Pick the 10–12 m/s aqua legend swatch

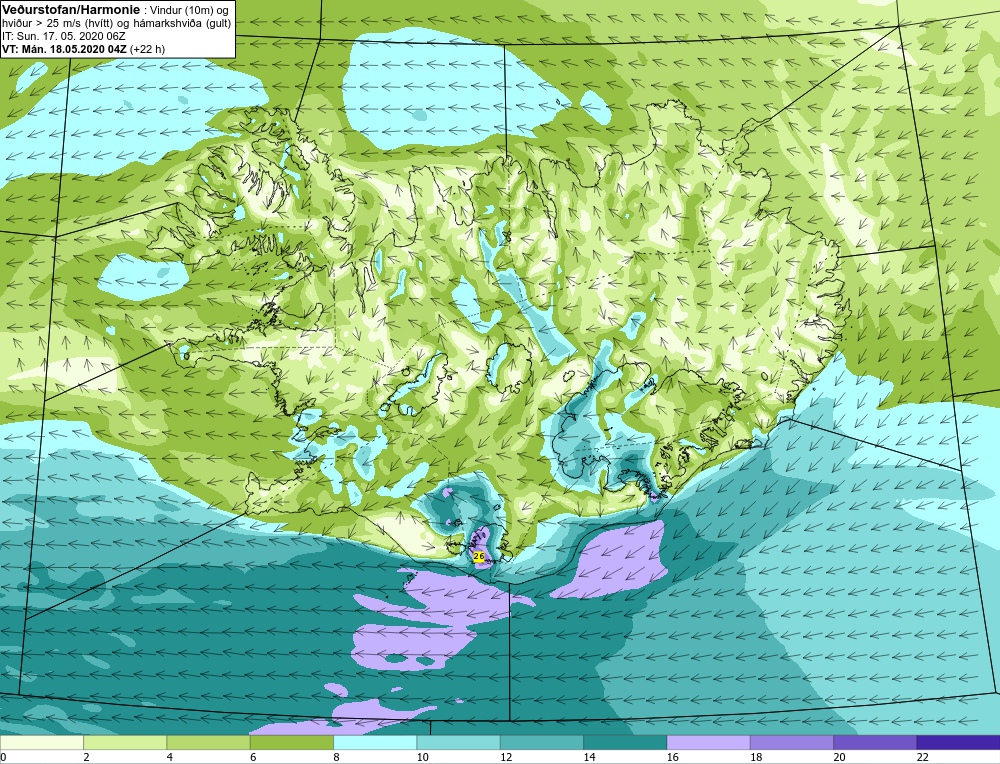459,742
